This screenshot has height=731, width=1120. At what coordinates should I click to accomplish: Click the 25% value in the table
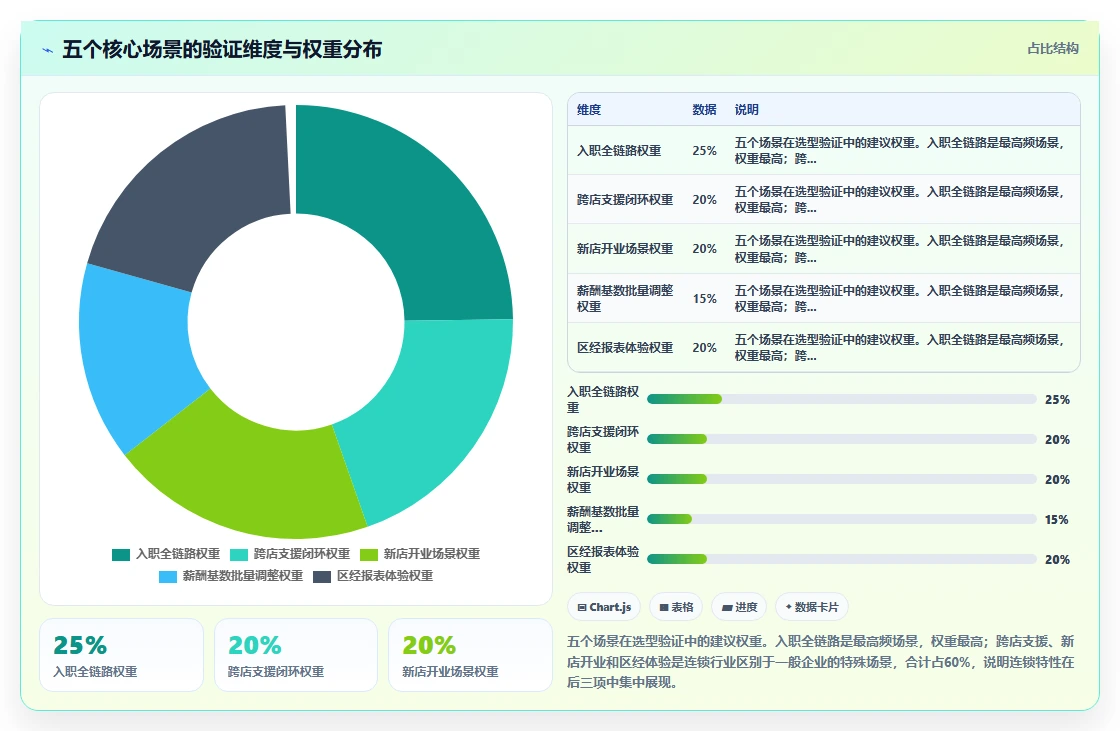pos(704,151)
